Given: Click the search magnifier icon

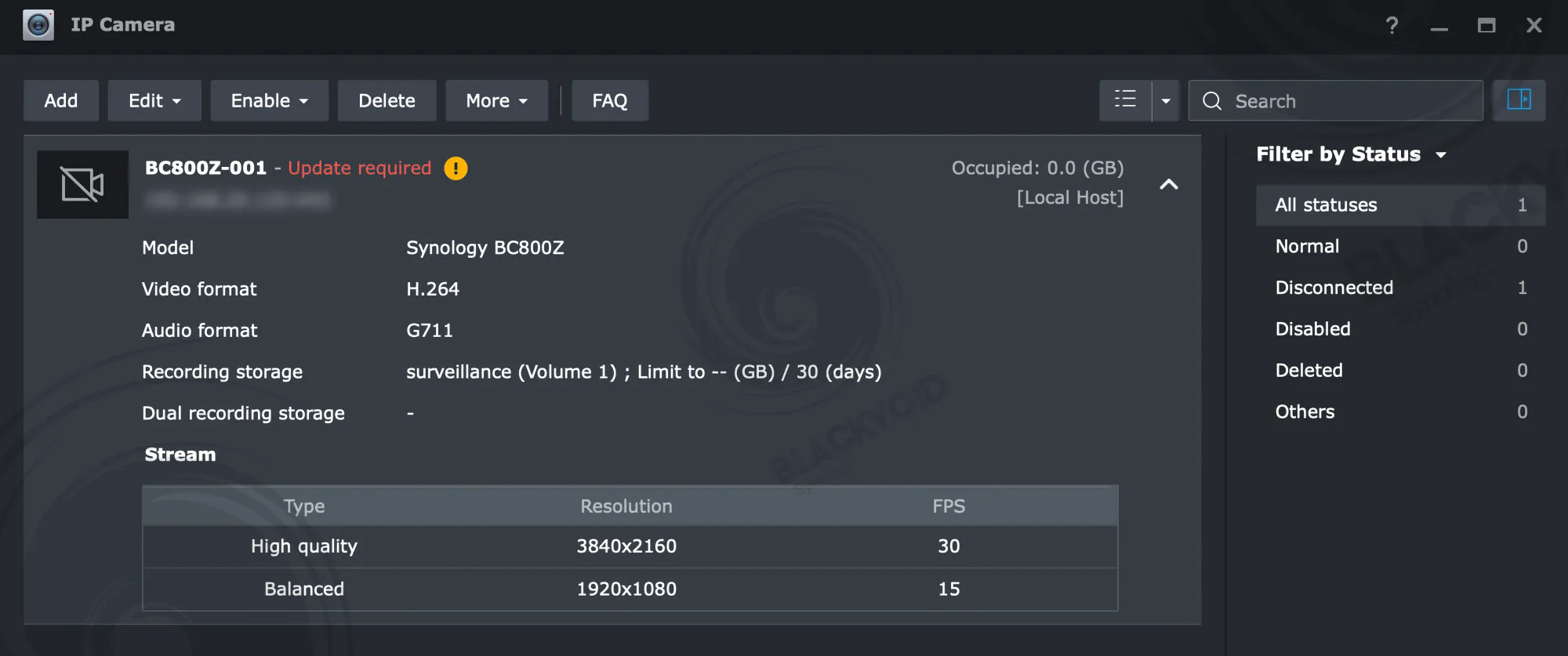Looking at the screenshot, I should coord(1212,101).
